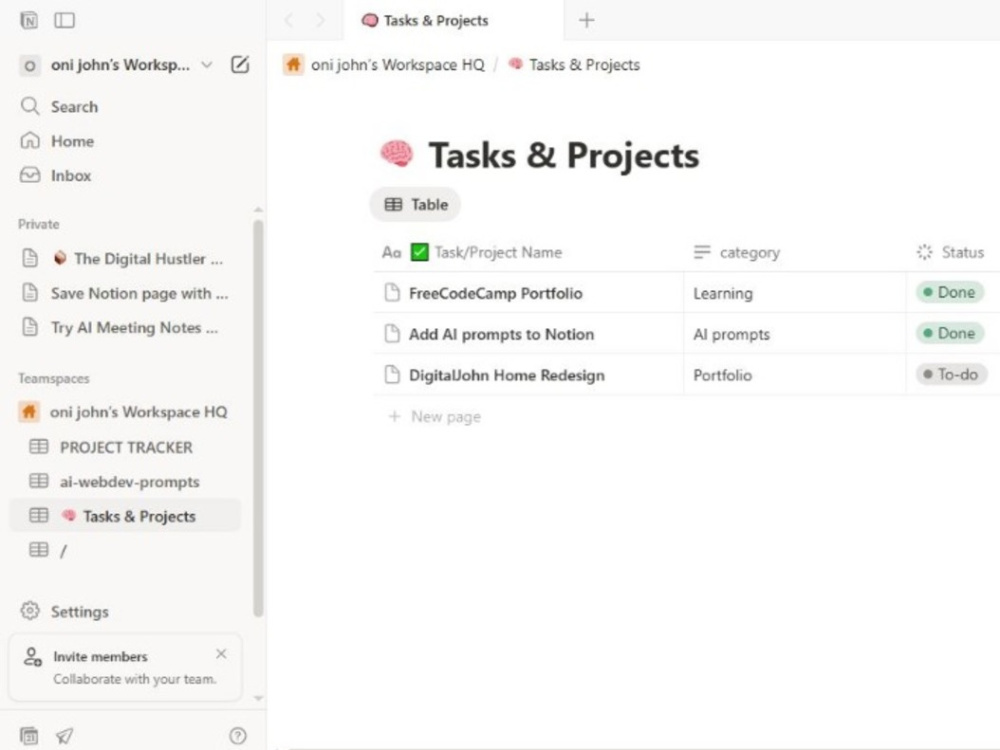Open DigitalJohn Home Redesign row
The image size is (1000, 750).
[506, 375]
